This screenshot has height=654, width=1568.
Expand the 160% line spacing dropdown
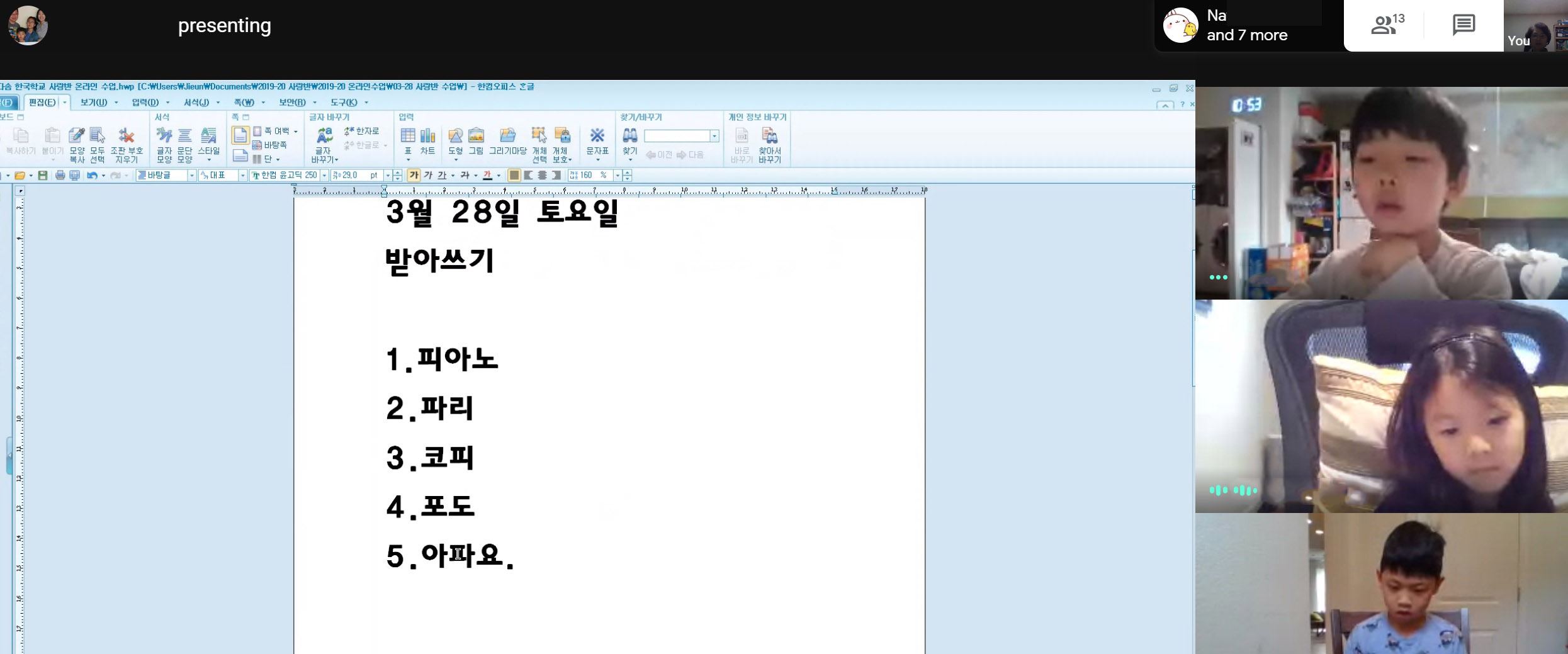tap(617, 176)
